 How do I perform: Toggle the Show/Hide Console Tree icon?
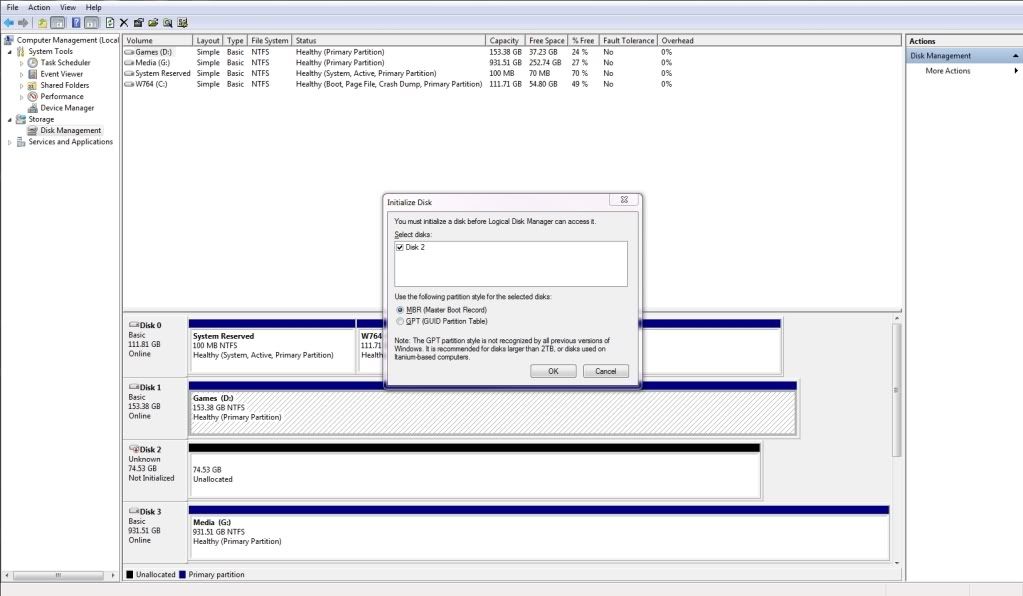58,23
